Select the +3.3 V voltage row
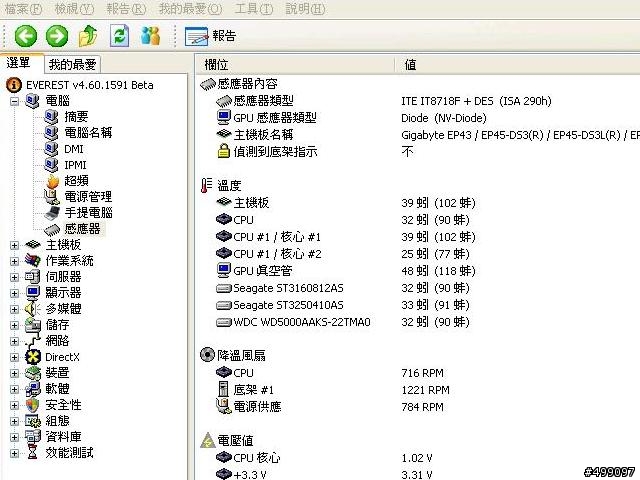Image resolution: width=640 pixels, height=480 pixels. pyautogui.click(x=418, y=474)
